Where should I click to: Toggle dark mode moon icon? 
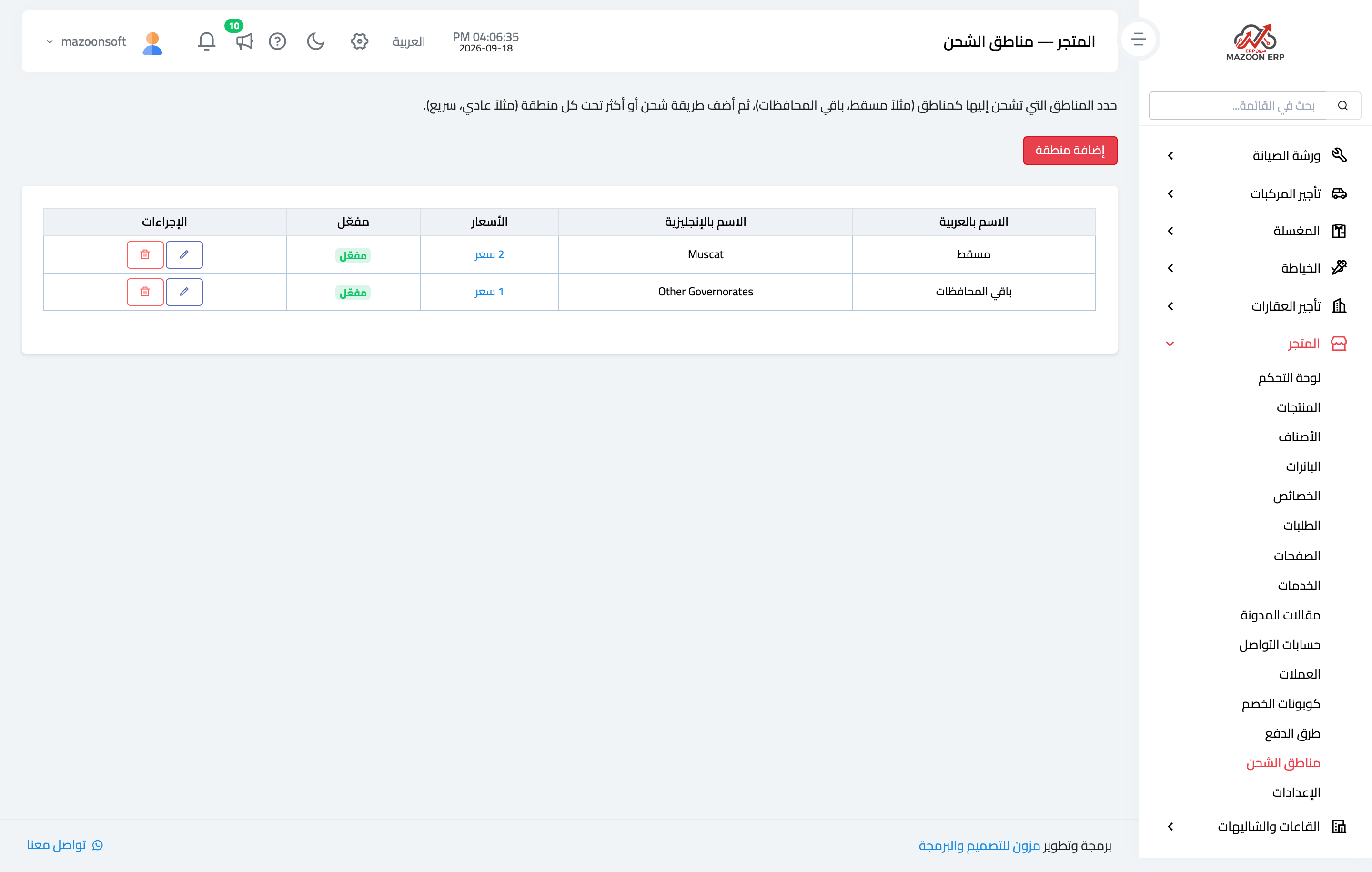(x=316, y=41)
